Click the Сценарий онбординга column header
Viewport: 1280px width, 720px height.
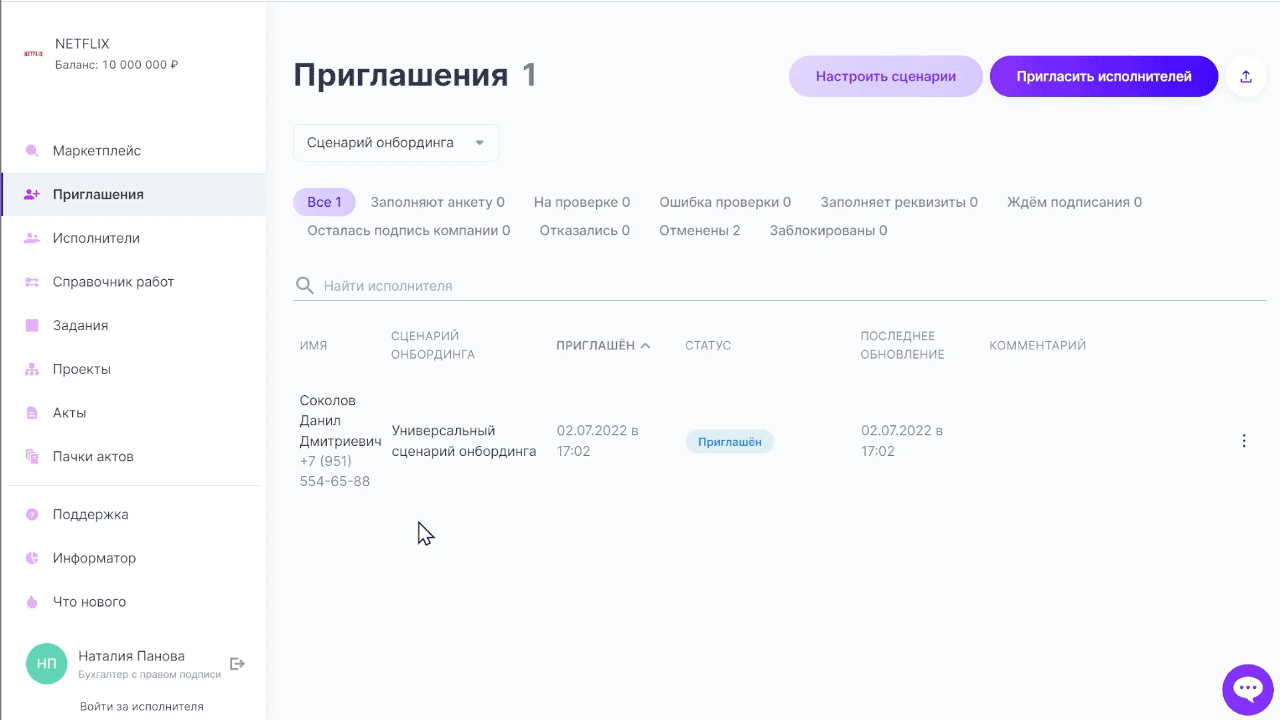click(433, 345)
